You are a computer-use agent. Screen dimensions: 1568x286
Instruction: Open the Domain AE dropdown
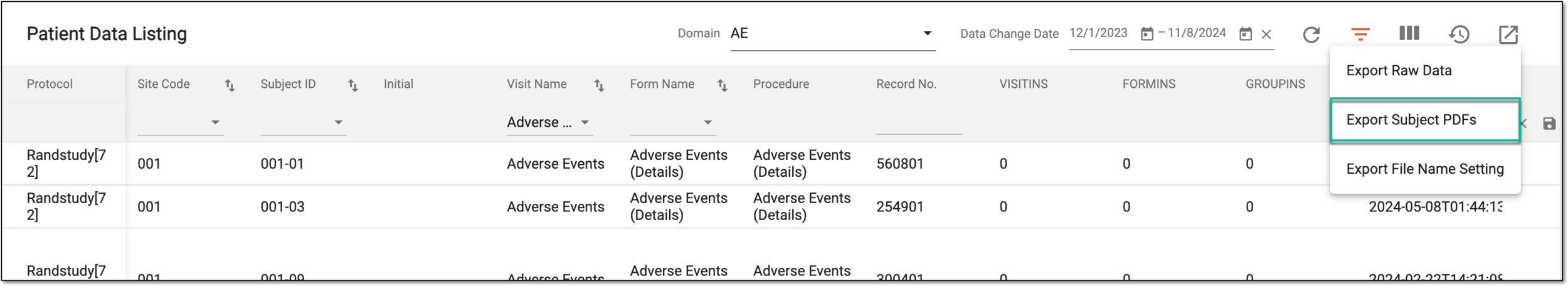tap(832, 34)
